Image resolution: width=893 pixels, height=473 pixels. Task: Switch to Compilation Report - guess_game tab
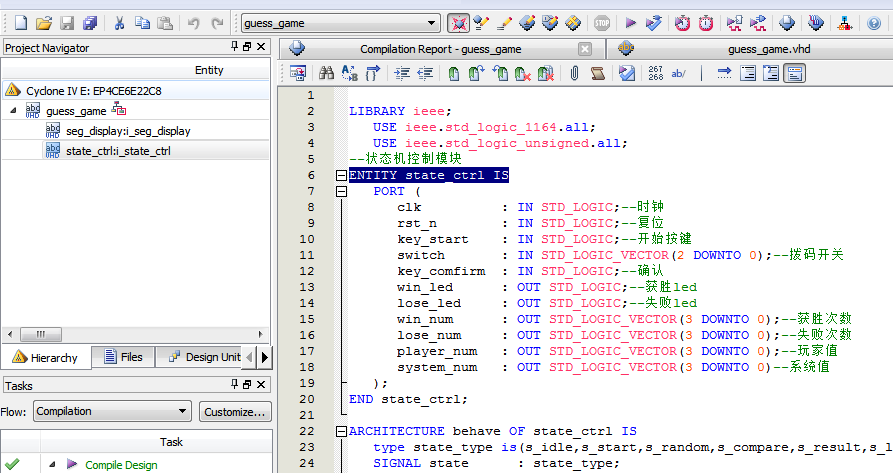(x=440, y=49)
